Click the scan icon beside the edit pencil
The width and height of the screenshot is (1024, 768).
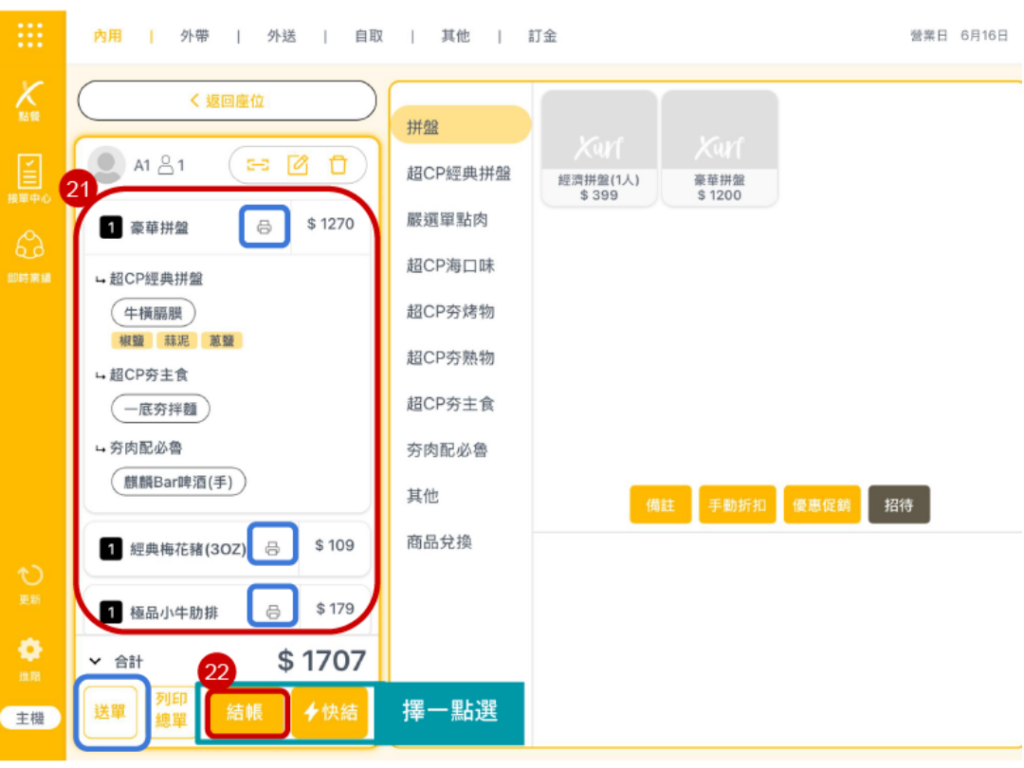(258, 165)
